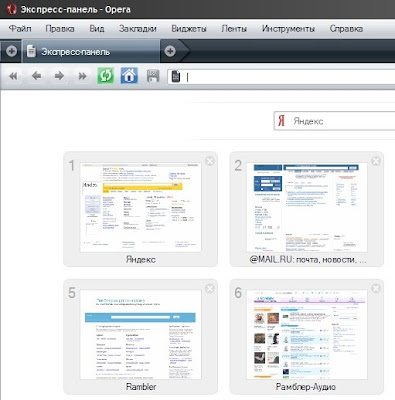This screenshot has height=400, width=395.
Task: Open speed dial thumbnail 5 Rambler
Action: coord(140,334)
